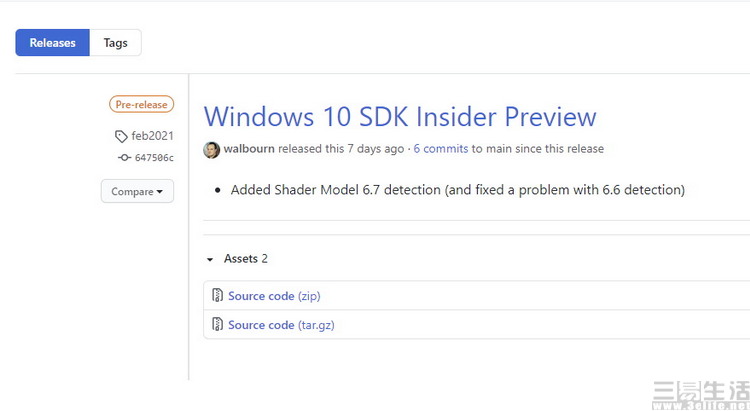The image size is (750, 411).
Task: Open commit 647506c
Action: 154,158
